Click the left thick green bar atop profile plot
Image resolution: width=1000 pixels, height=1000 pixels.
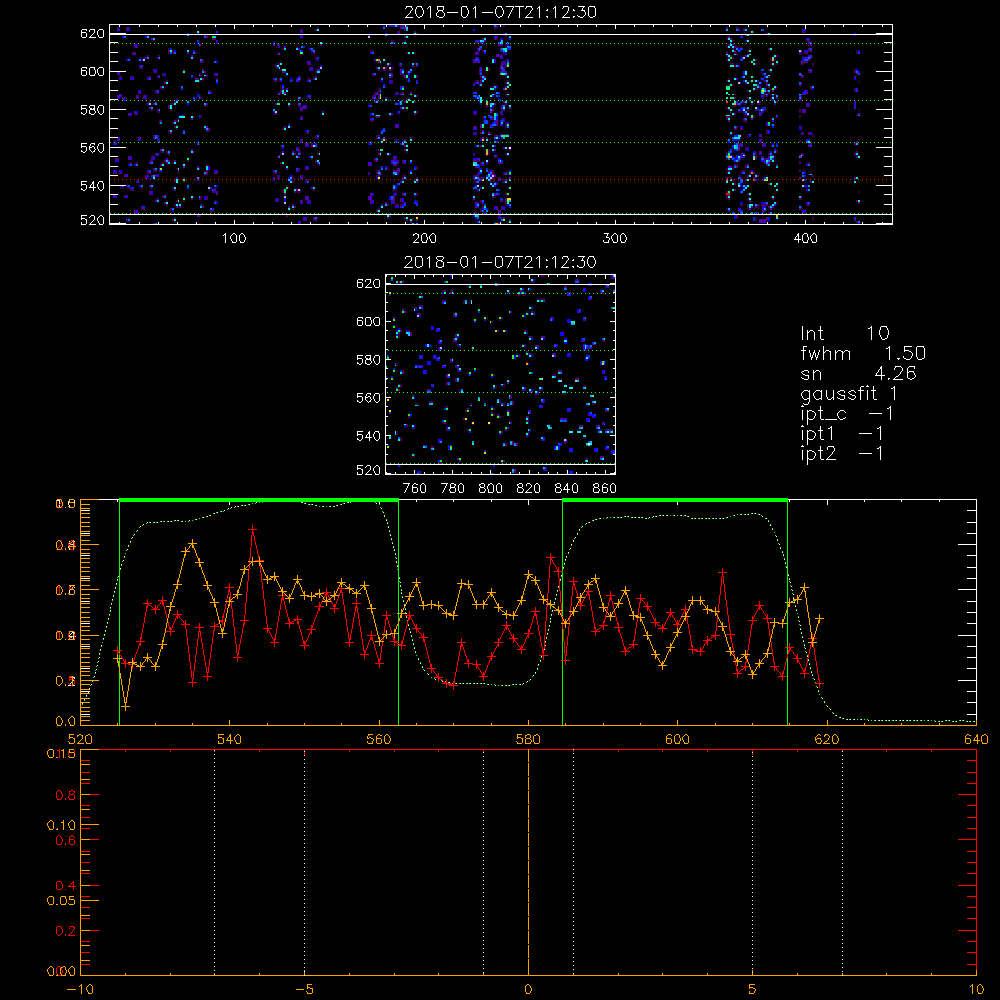259,501
